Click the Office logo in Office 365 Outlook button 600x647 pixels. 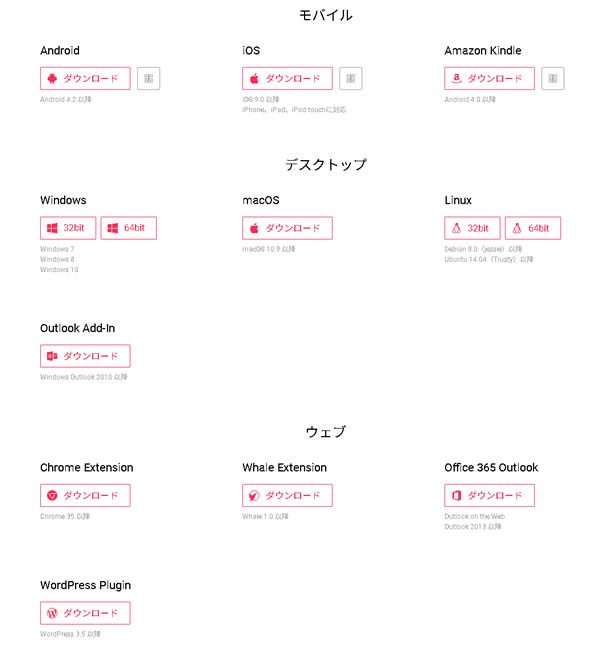[456, 495]
